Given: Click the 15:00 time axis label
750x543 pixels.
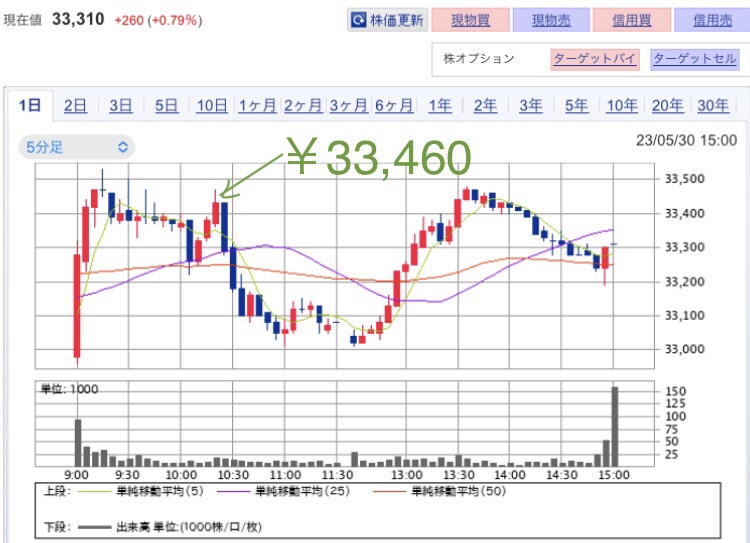Looking at the screenshot, I should click(614, 475).
